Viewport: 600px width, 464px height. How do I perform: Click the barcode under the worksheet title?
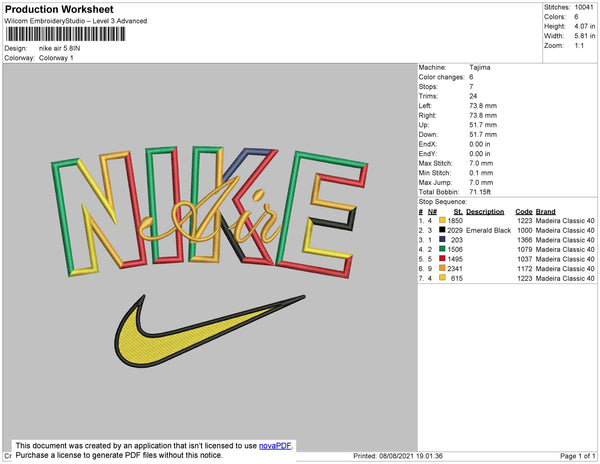click(x=65, y=34)
